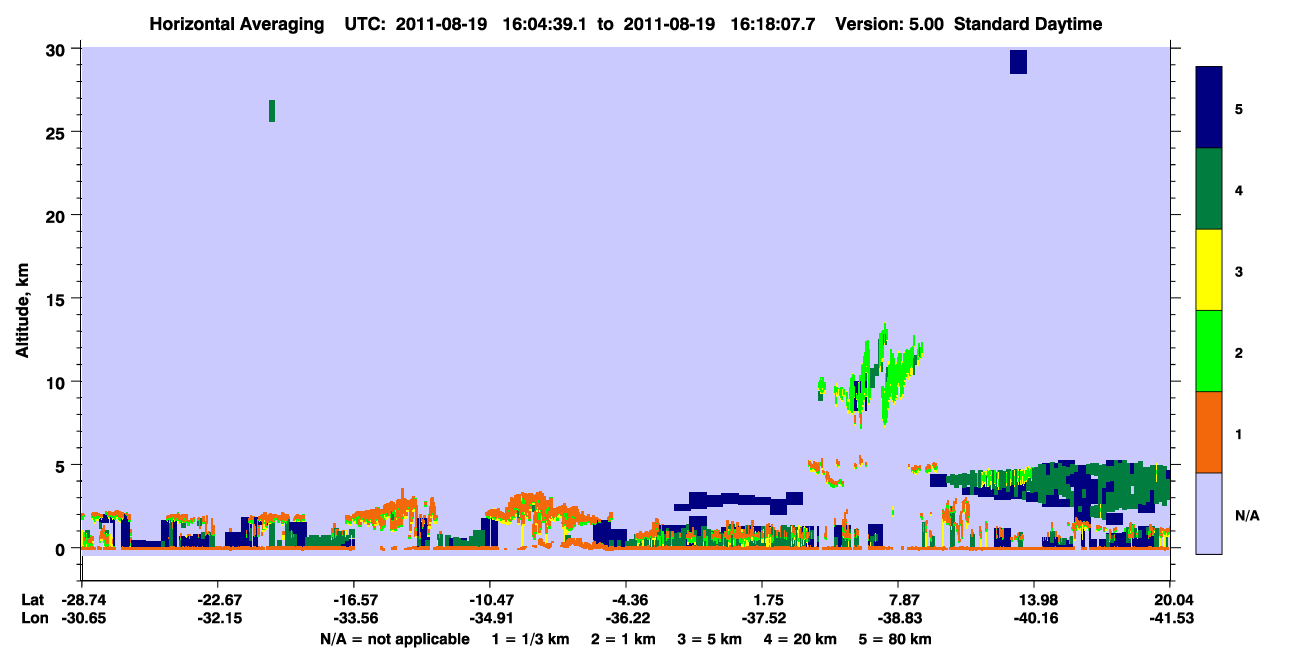Click the y-axis tick label 20

coord(57,215)
